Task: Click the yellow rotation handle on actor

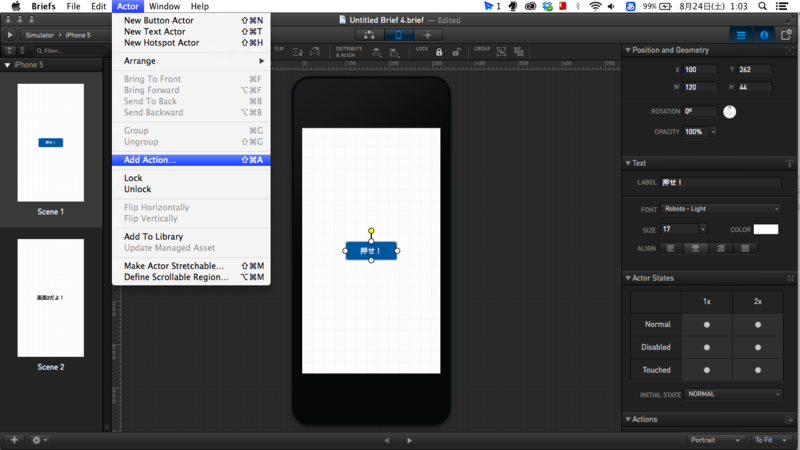Action: click(x=371, y=231)
